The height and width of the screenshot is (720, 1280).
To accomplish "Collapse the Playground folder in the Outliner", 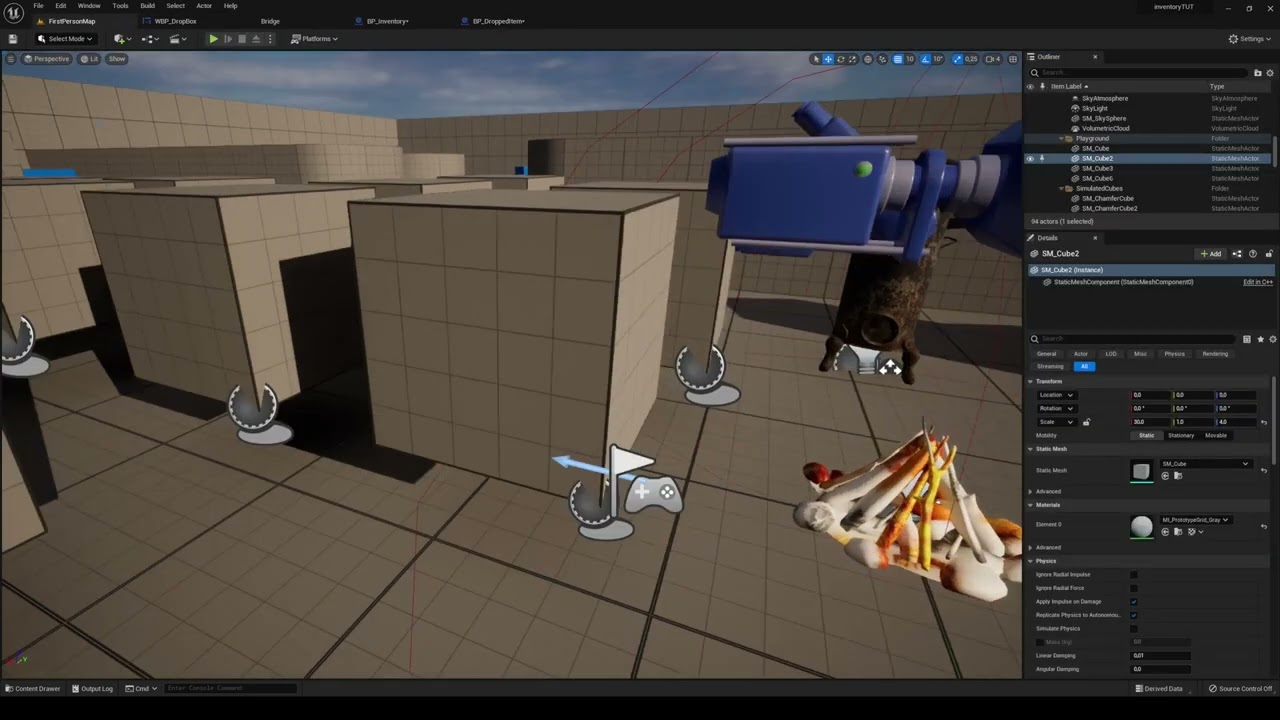I will pos(1061,138).
